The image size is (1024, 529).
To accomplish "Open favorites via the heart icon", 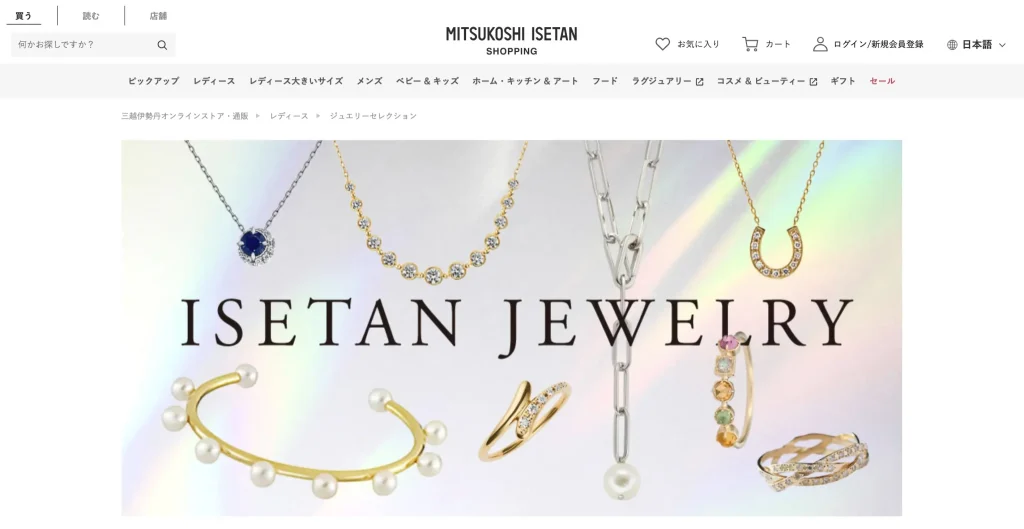I will [662, 44].
